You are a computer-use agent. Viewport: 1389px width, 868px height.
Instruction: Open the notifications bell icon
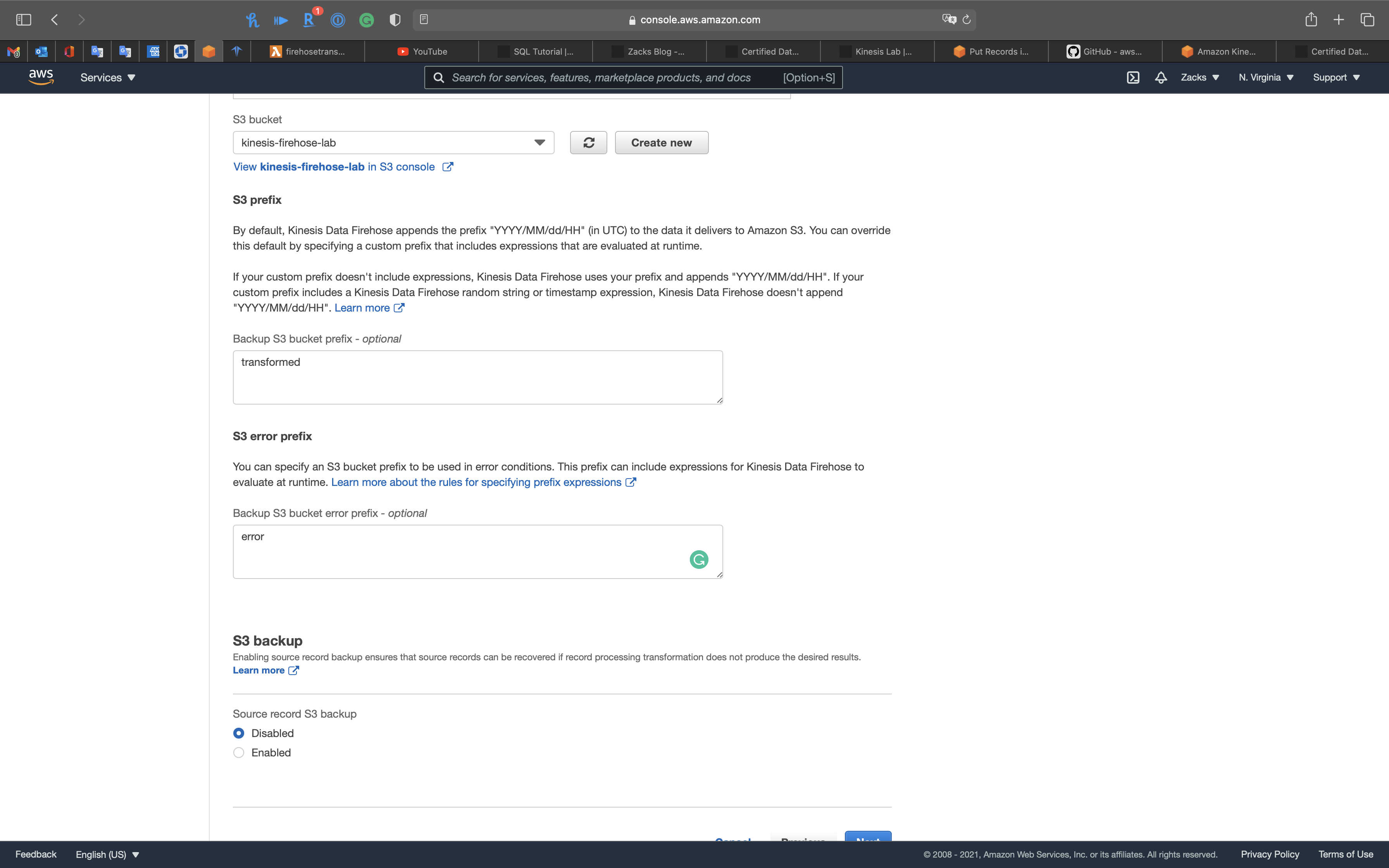(1161, 77)
